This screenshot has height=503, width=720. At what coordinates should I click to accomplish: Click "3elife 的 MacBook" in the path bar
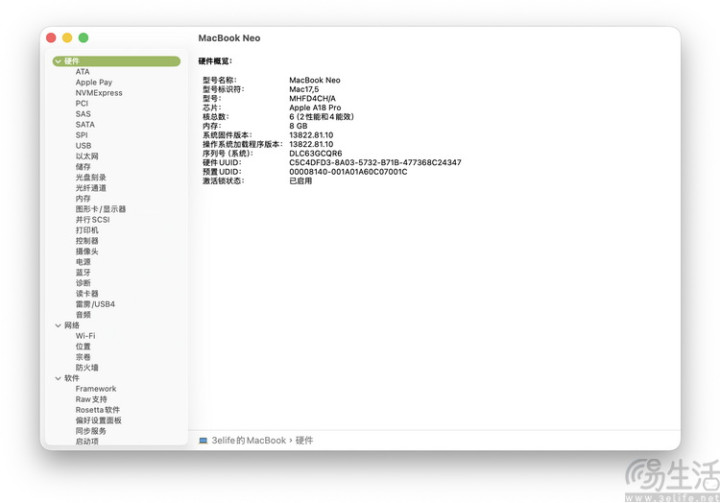click(249, 441)
